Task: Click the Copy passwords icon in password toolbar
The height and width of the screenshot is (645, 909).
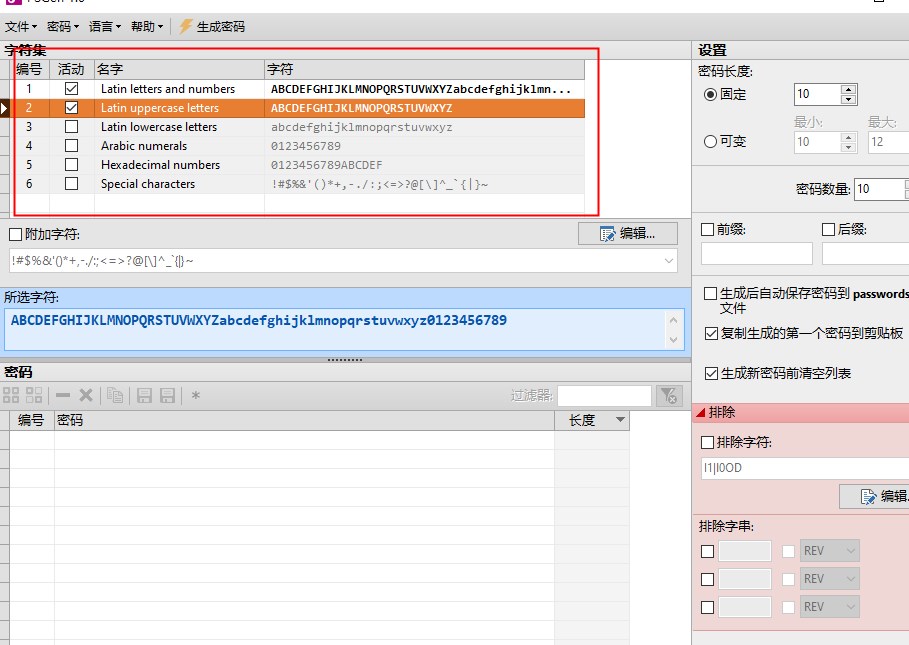Action: coord(113,394)
